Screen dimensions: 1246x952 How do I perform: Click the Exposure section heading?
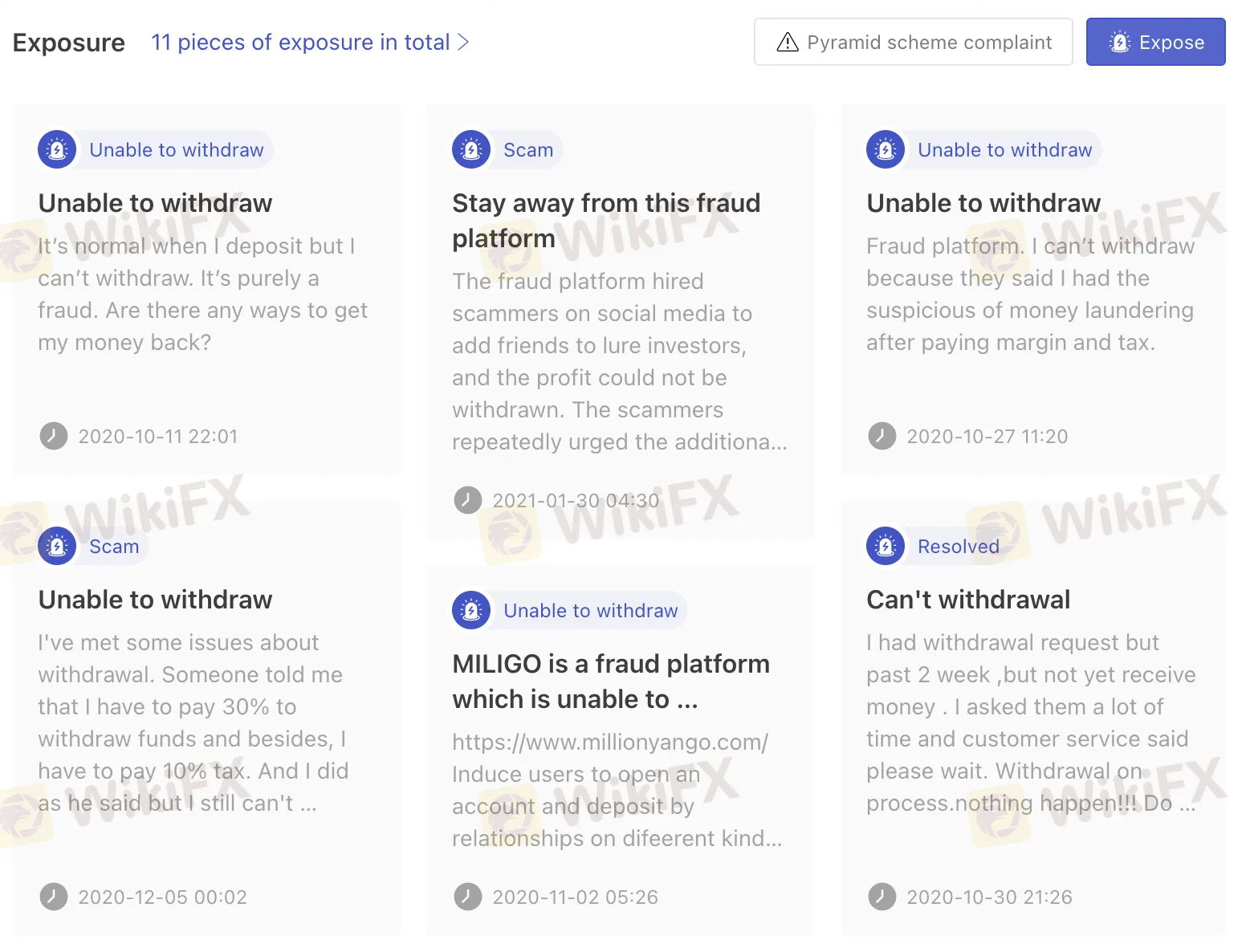point(69,43)
